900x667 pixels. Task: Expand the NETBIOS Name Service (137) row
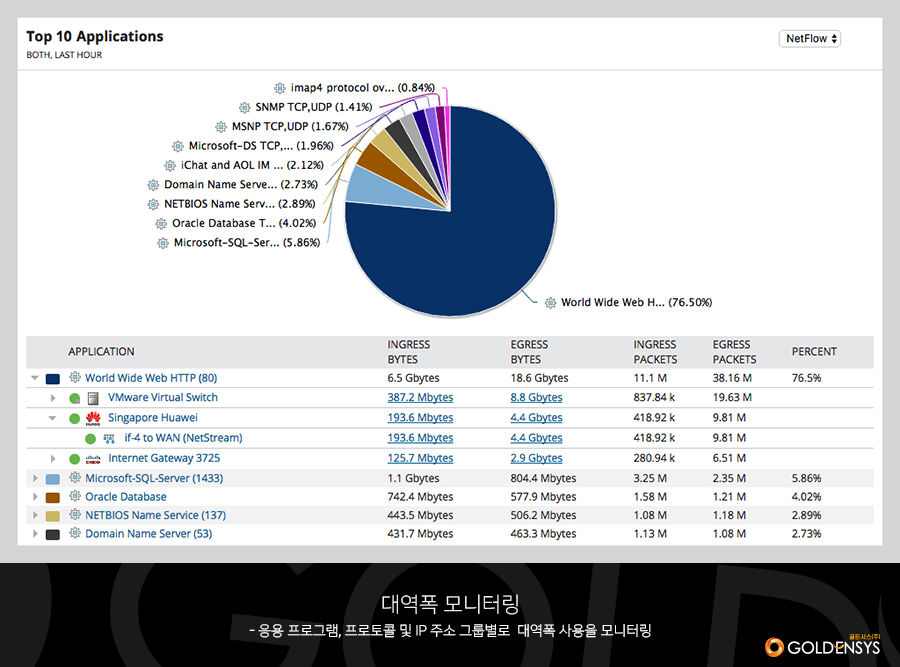pos(35,515)
